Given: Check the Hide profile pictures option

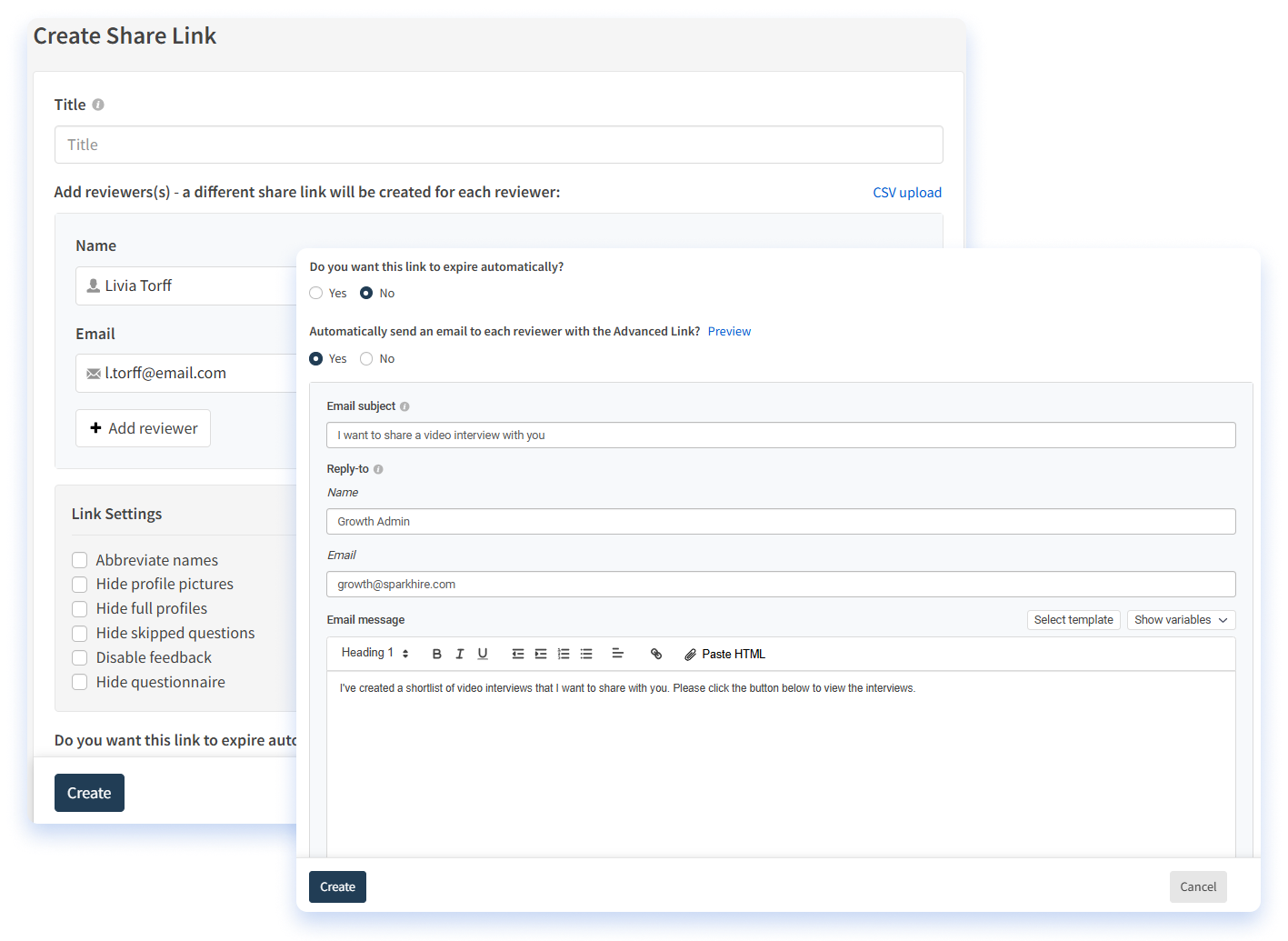Looking at the screenshot, I should pos(80,585).
